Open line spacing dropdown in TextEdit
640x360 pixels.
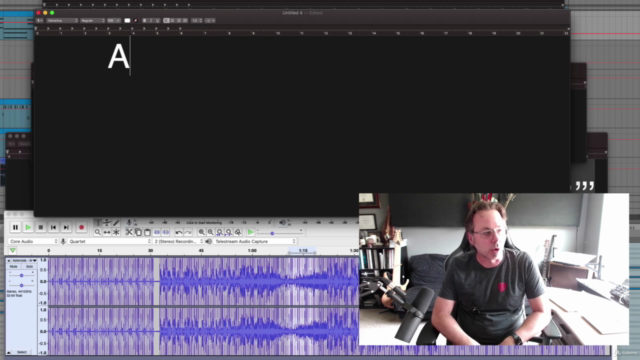point(197,20)
